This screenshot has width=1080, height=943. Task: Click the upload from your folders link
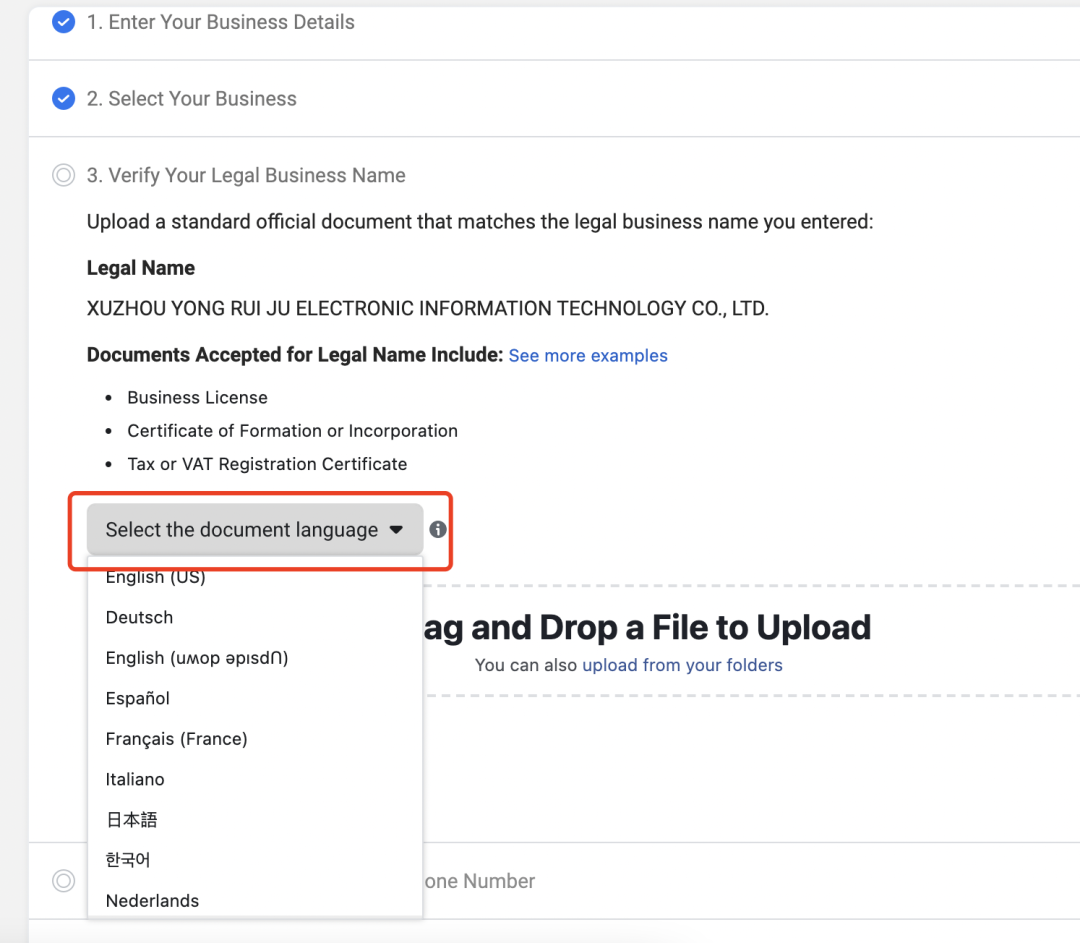click(x=682, y=665)
